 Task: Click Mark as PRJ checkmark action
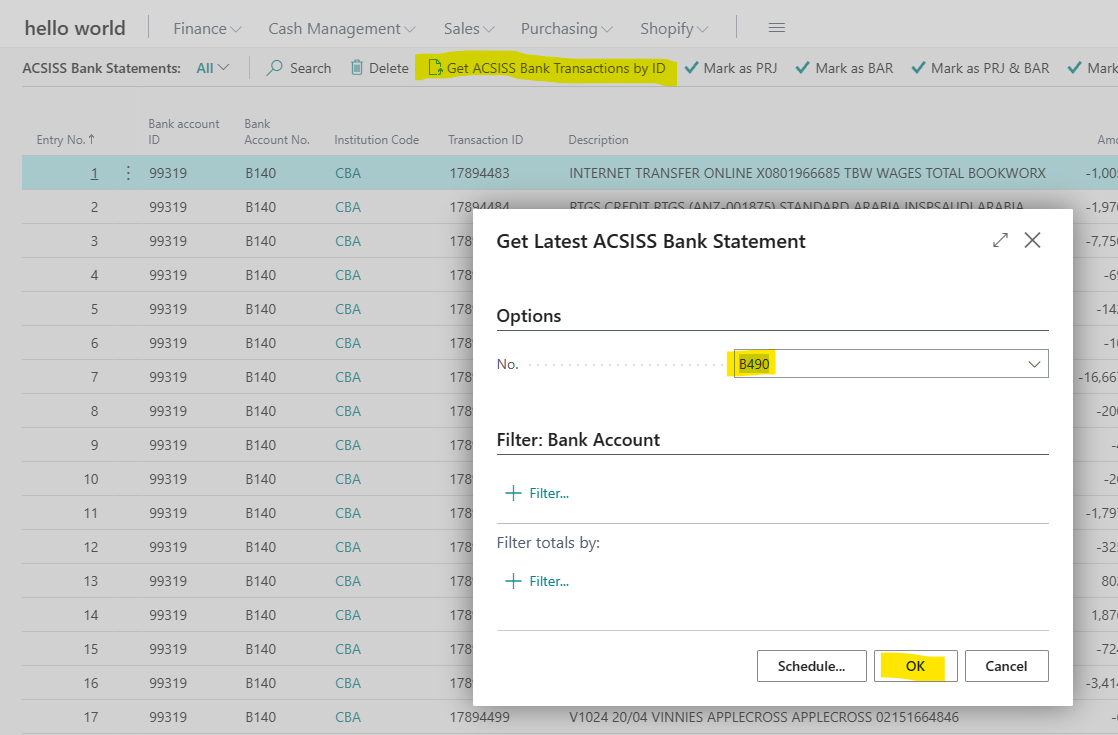[730, 68]
